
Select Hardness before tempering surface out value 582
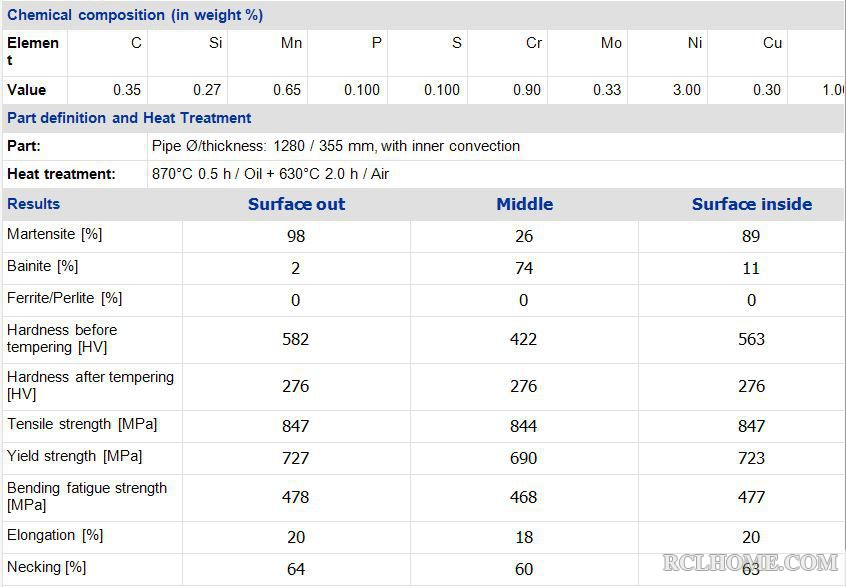coord(296,339)
